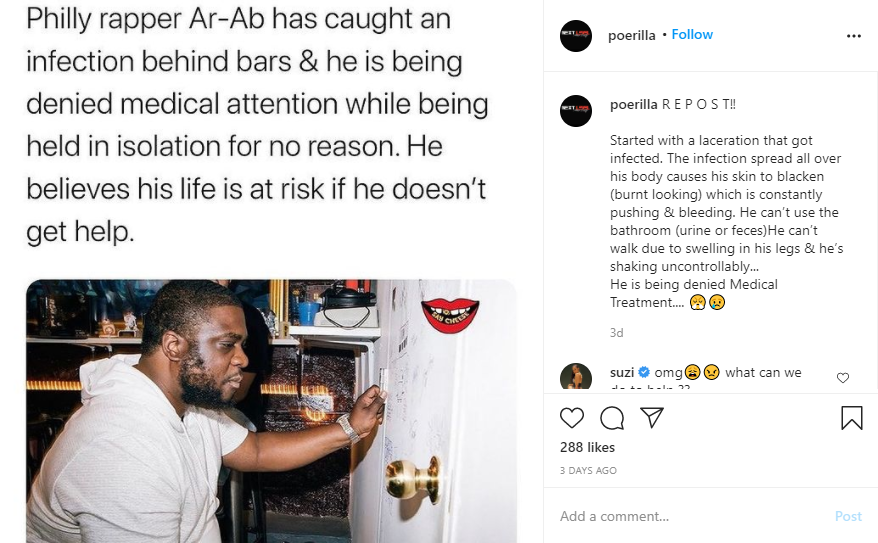Open the 3 DAYS AGO timestamp
878x543 pixels.
click(x=588, y=471)
